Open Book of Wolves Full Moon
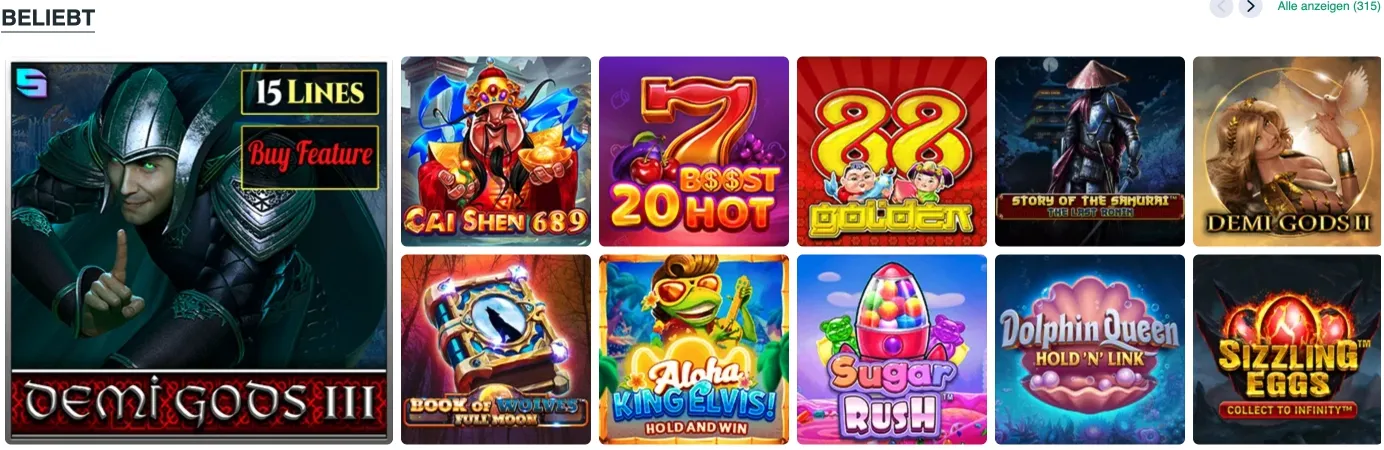The height and width of the screenshot is (450, 1384). point(496,349)
